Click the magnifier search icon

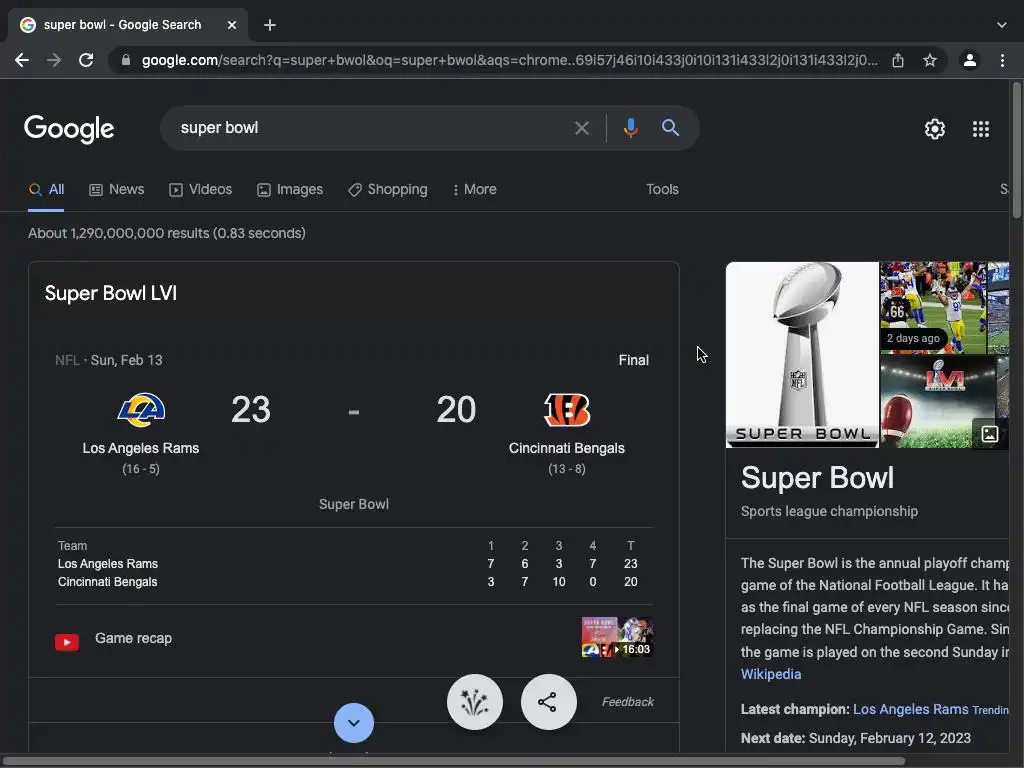(670, 128)
